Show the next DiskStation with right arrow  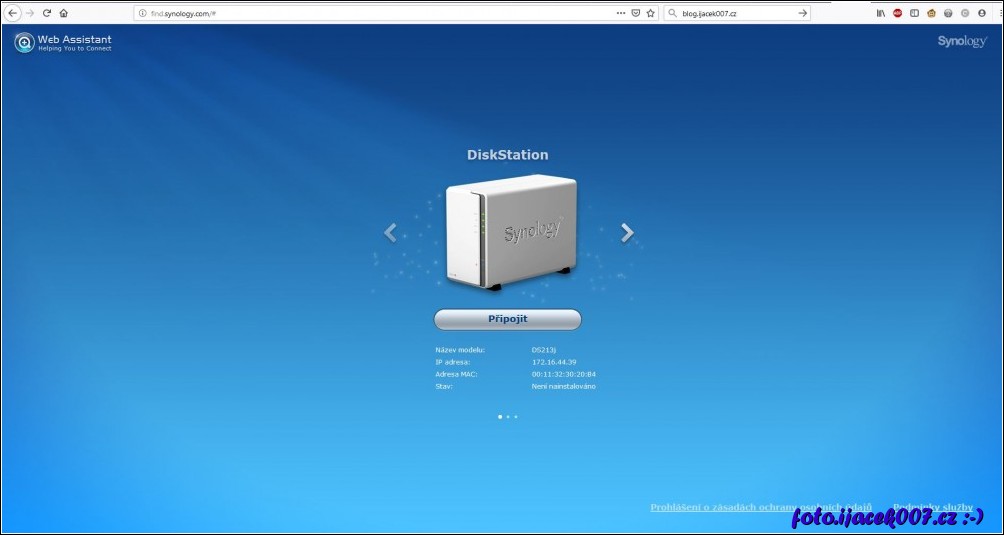(x=627, y=233)
